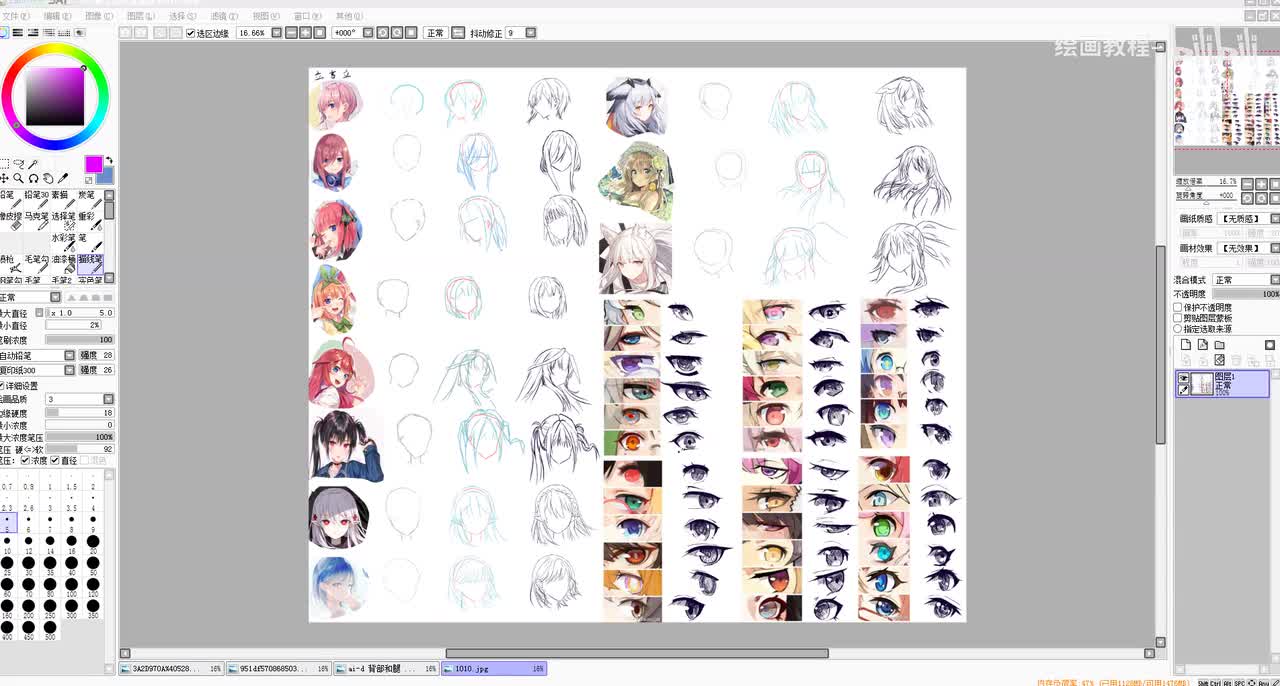Open 编辑 menu

[56, 17]
